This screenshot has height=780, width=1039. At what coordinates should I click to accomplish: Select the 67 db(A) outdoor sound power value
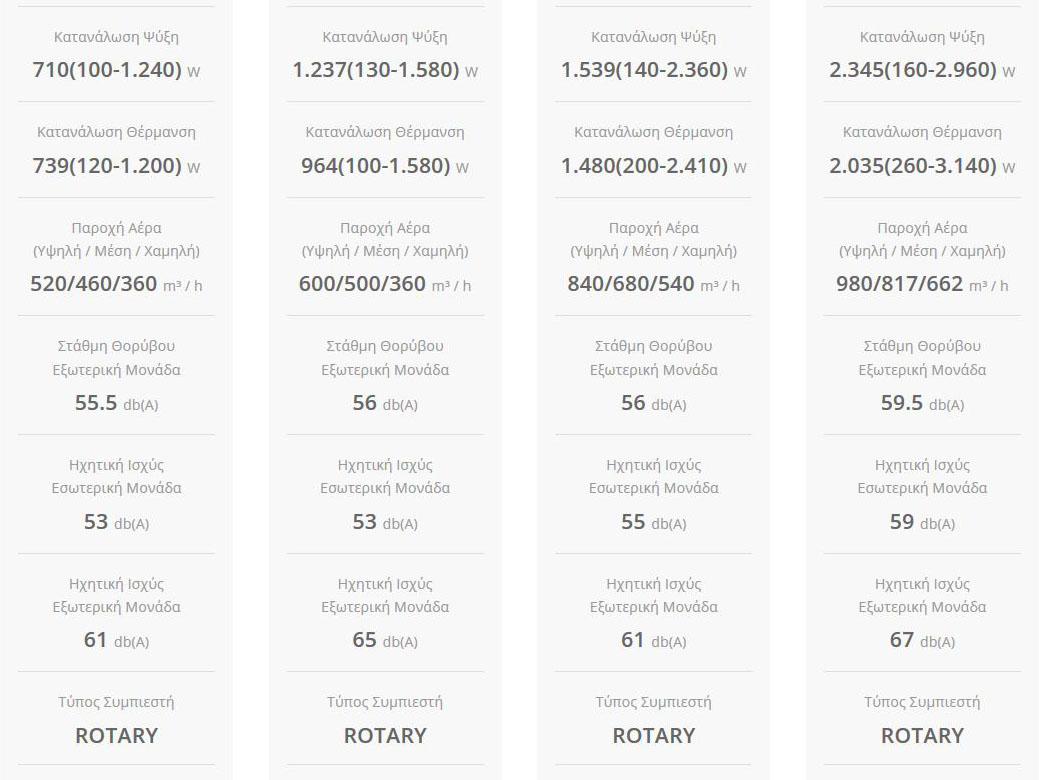(922, 640)
